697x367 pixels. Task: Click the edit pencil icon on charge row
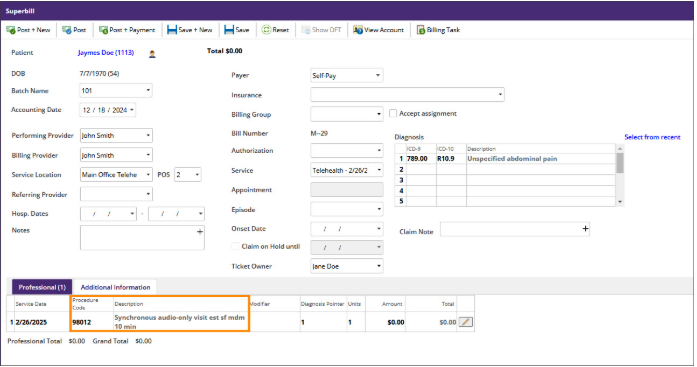[465, 322]
